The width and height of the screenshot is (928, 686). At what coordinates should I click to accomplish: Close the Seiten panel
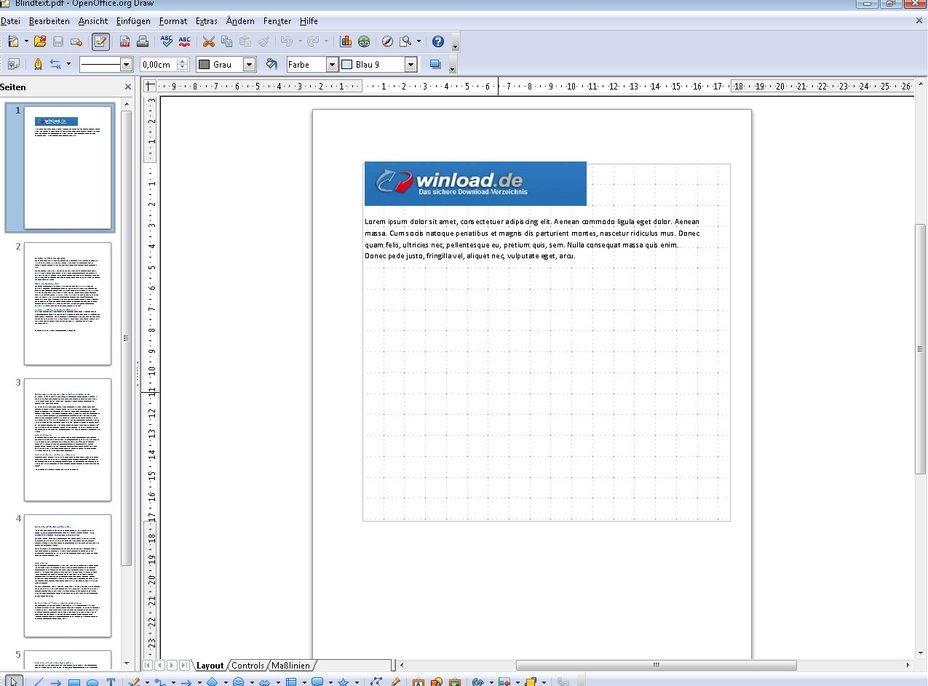tap(128, 87)
